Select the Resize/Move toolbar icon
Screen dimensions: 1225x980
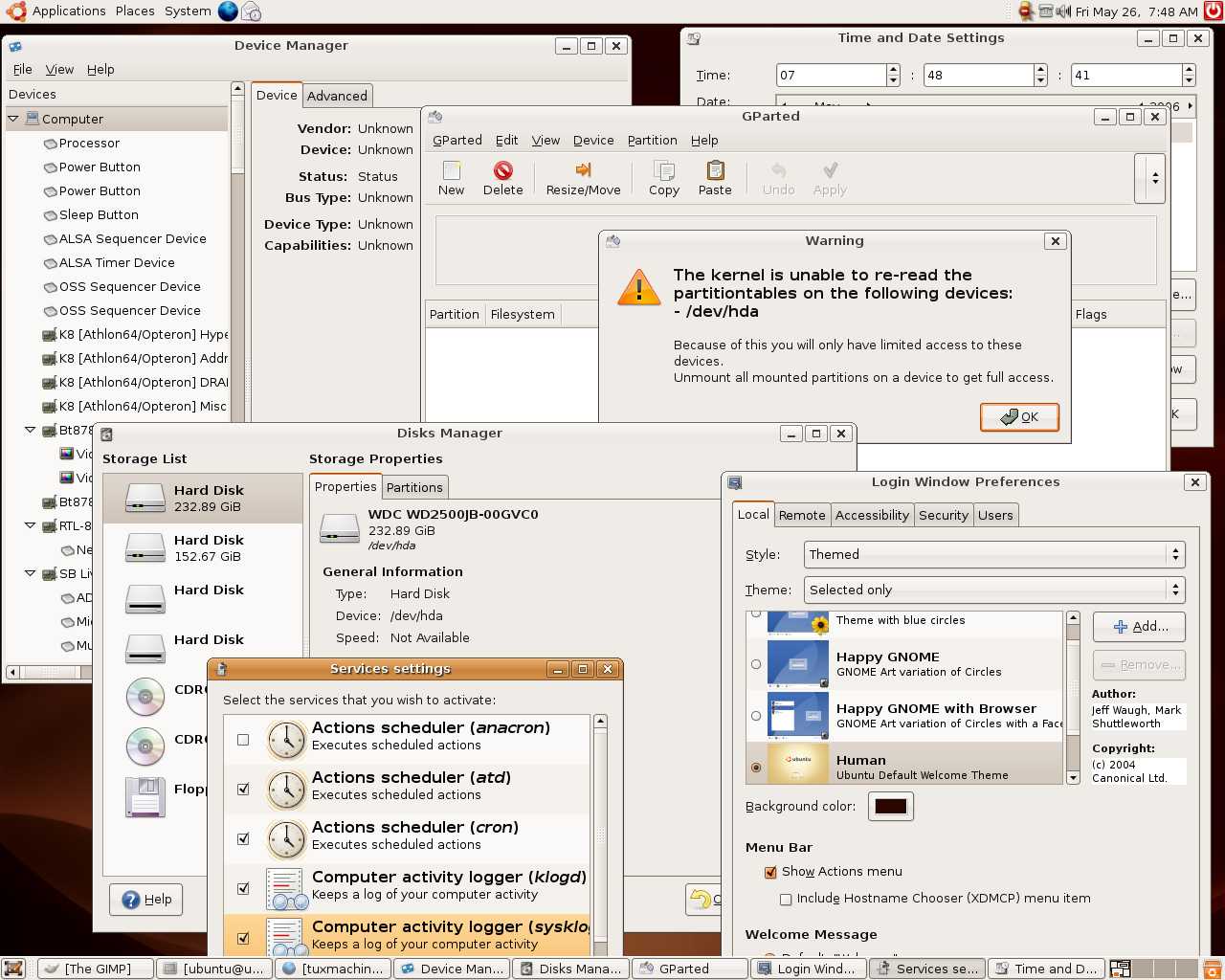(x=583, y=170)
